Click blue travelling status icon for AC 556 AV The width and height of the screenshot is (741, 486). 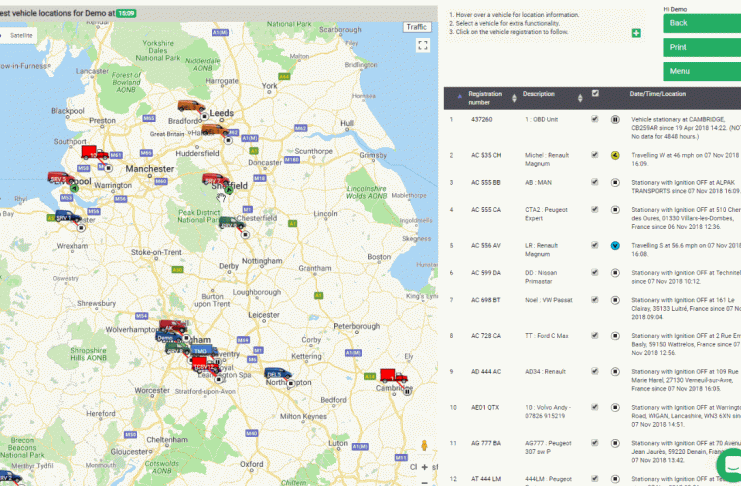(x=616, y=245)
